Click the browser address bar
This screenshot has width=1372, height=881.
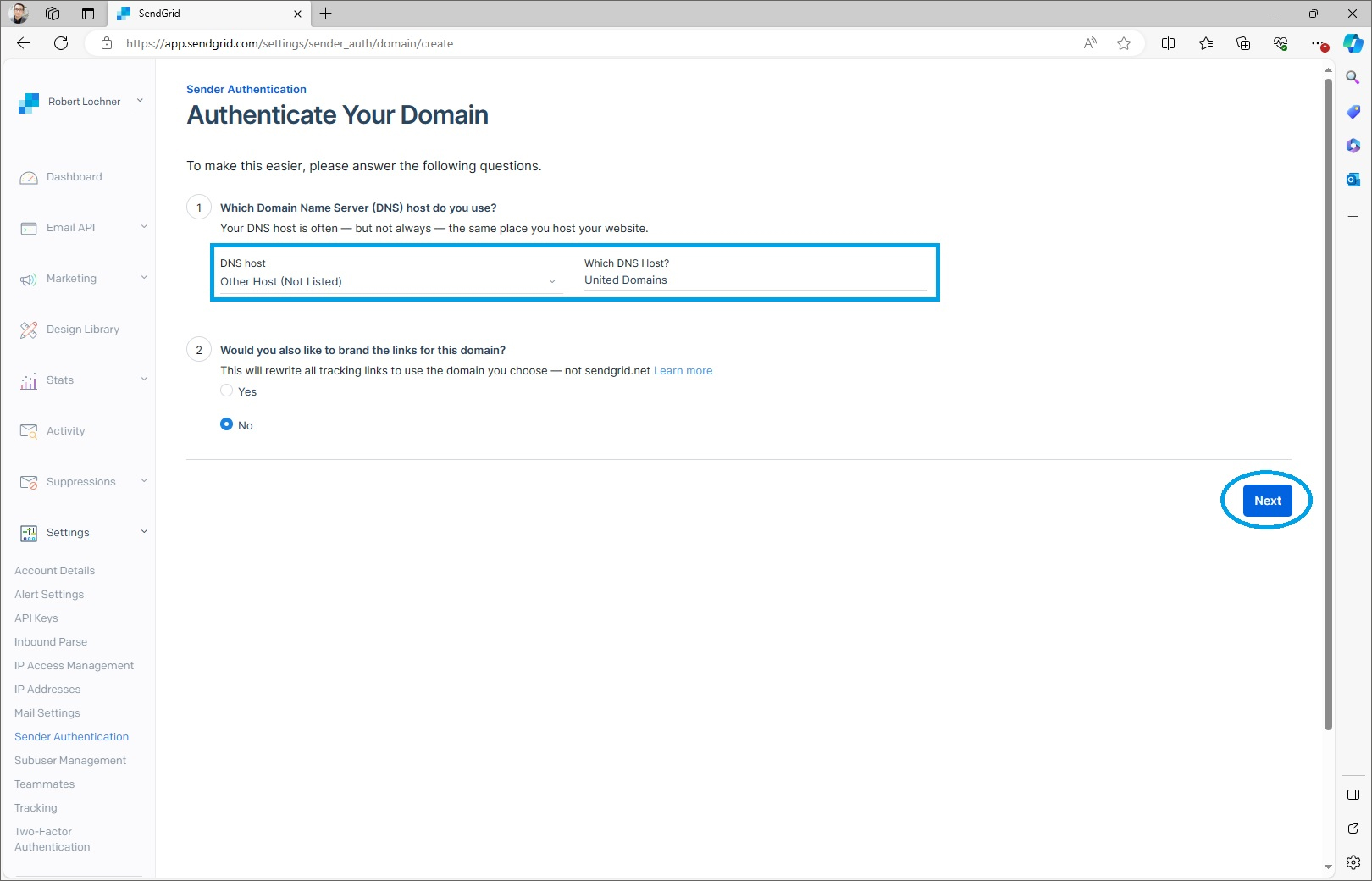pos(593,43)
